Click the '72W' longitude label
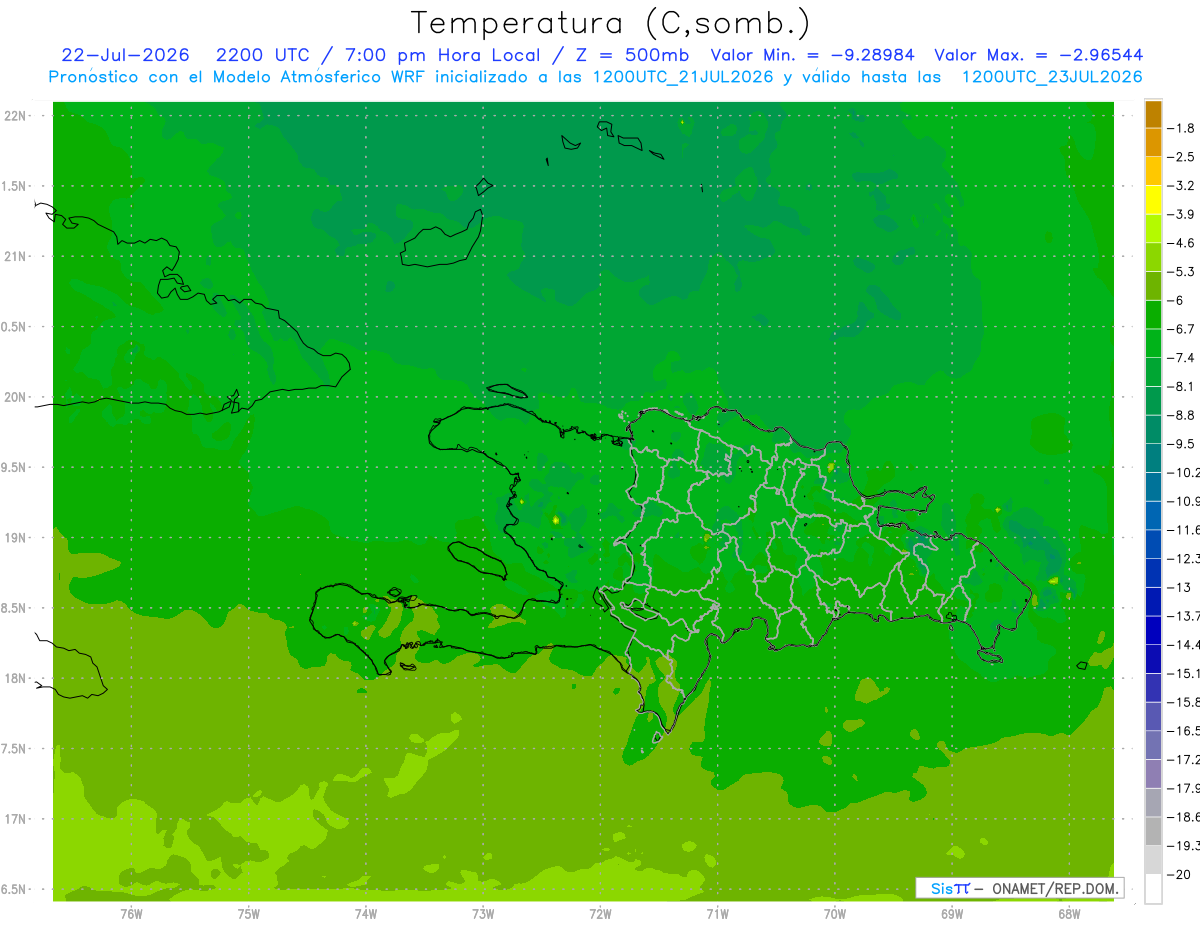This screenshot has width=1200, height=927. [x=601, y=914]
